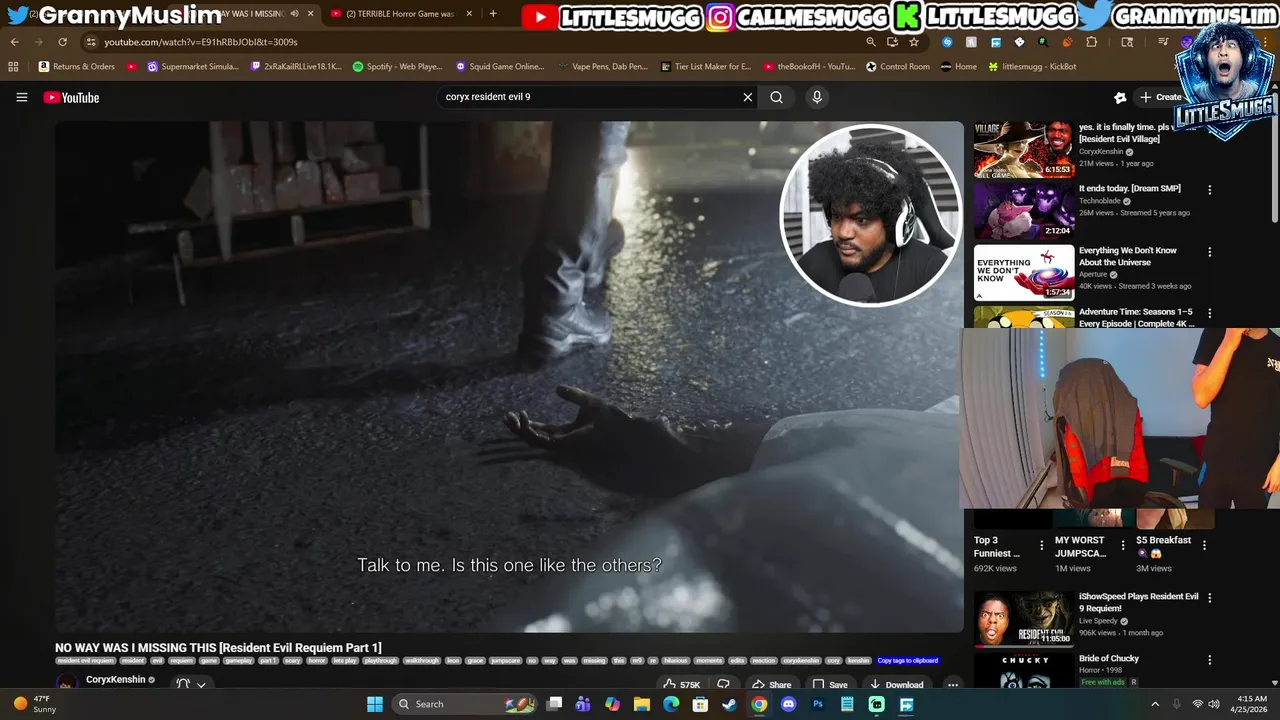This screenshot has height=720, width=1280.
Task: Open the more actions ellipsis beside Download
Action: click(x=953, y=685)
